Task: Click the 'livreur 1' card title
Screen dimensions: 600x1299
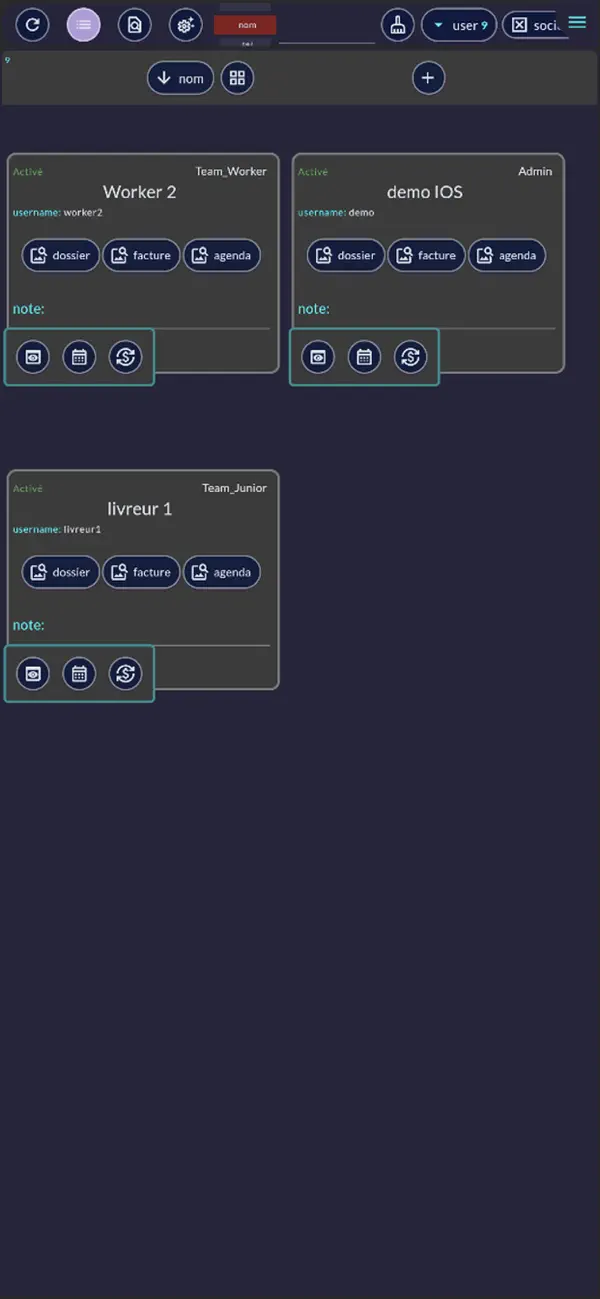Action: (140, 509)
